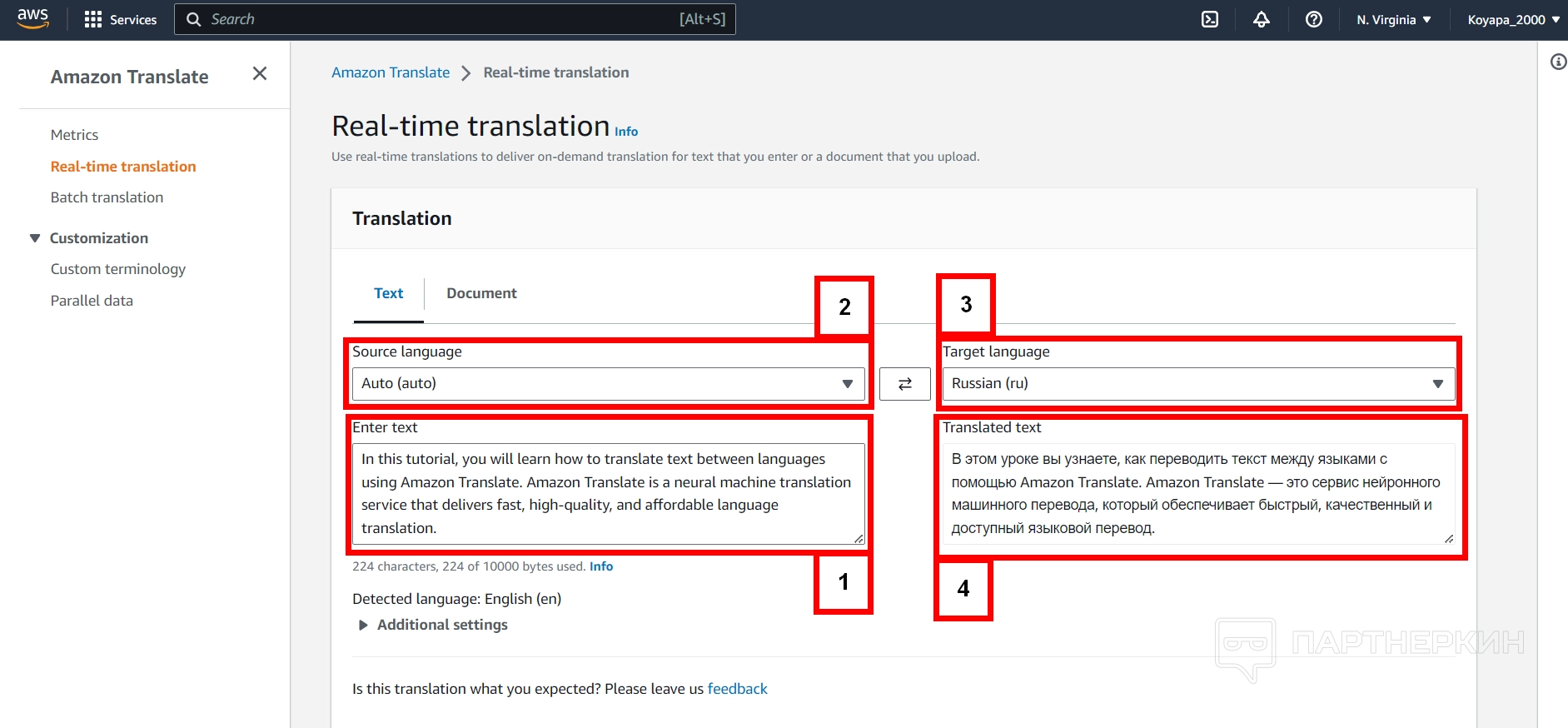Click the help question mark icon
Viewport: 1568px width, 728px height.
[x=1313, y=19]
